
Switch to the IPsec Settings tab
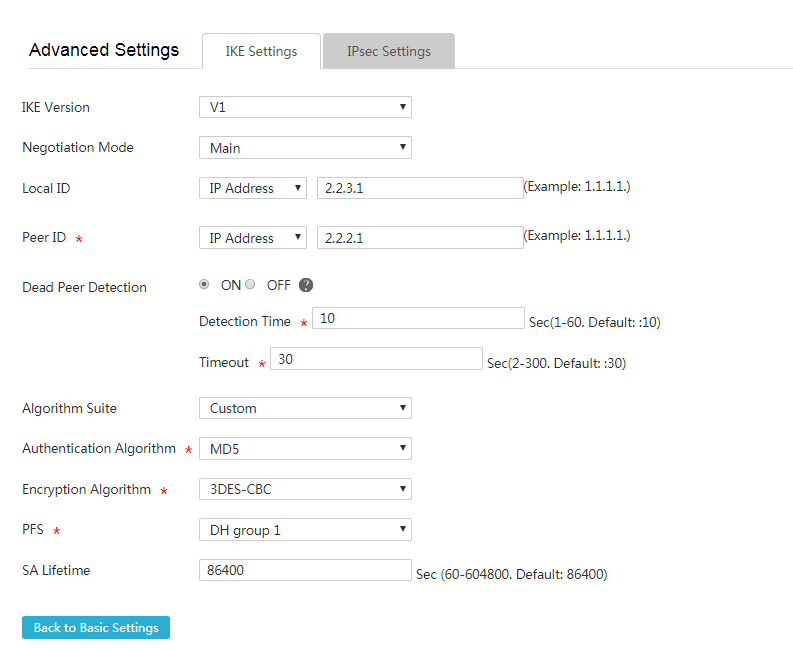[388, 51]
